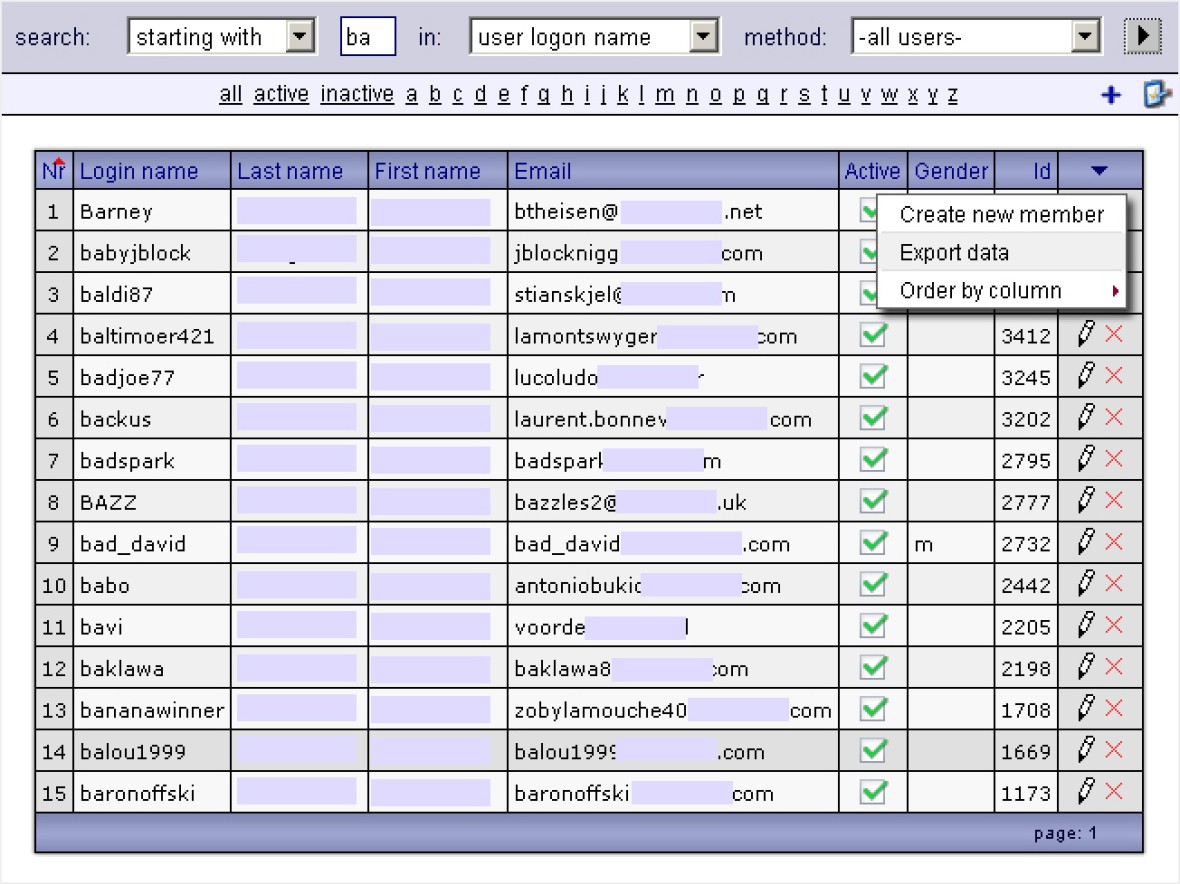Sort by the 'Login name' column header
Image resolution: width=1180 pixels, height=884 pixels.
coord(139,171)
